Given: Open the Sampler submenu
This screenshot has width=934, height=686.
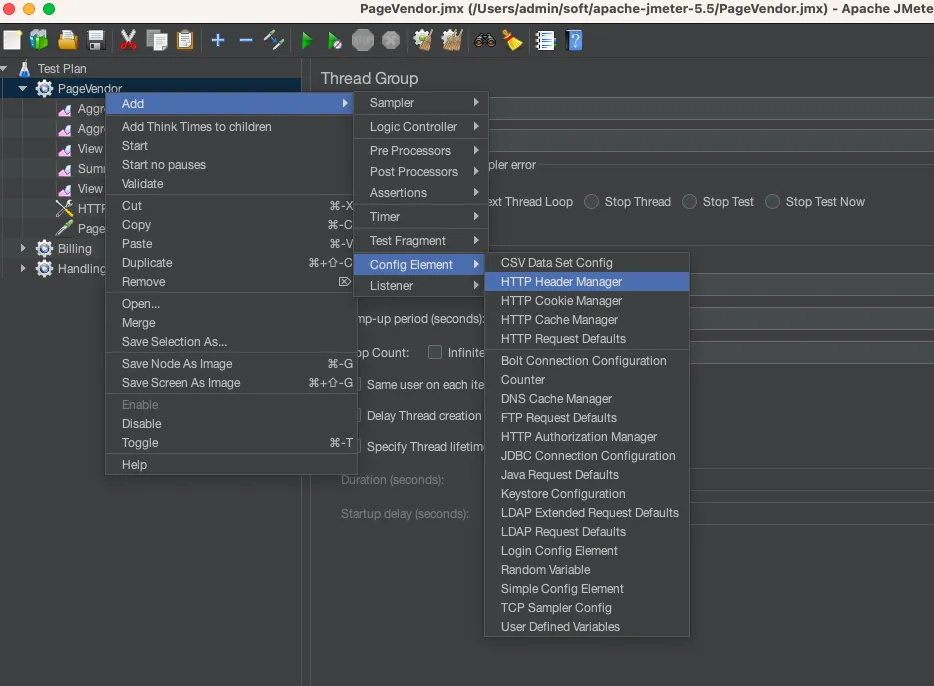Looking at the screenshot, I should [421, 102].
